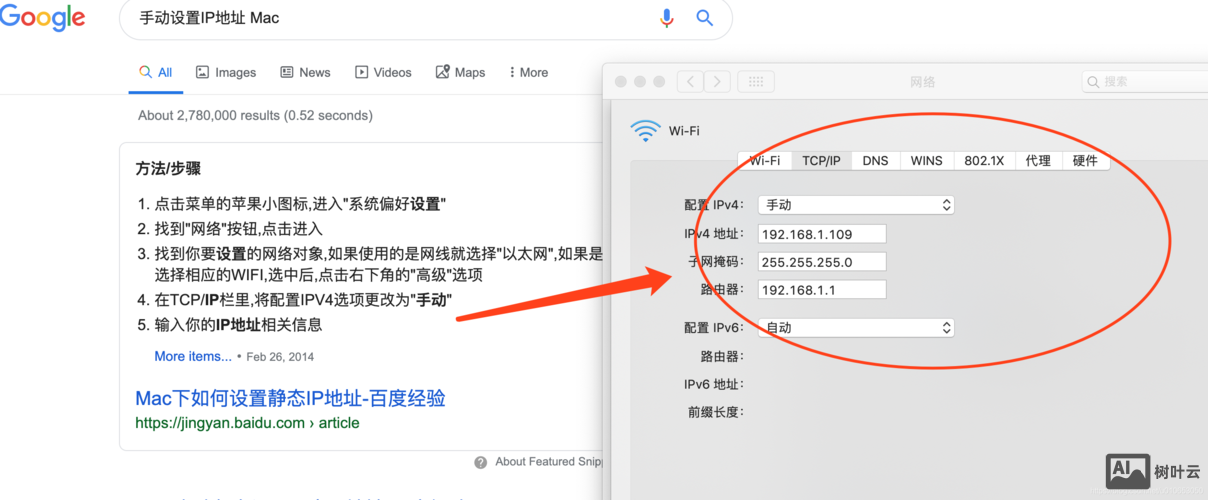The image size is (1208, 500).
Task: Click the Network window search field
Action: pyautogui.click(x=1145, y=81)
